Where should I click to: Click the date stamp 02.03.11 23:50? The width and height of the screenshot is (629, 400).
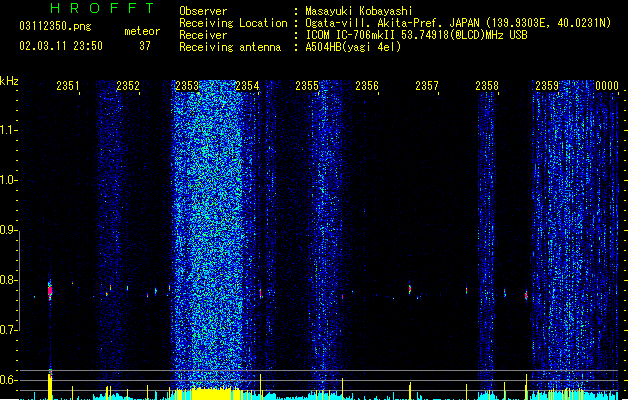[61, 46]
